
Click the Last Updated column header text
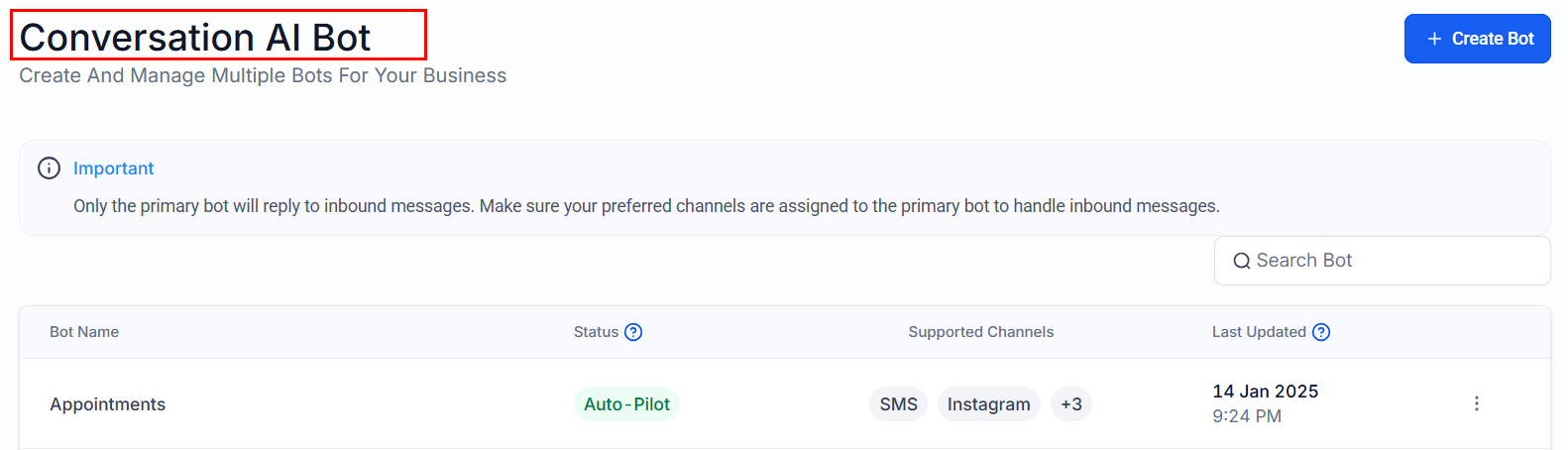pos(1258,332)
